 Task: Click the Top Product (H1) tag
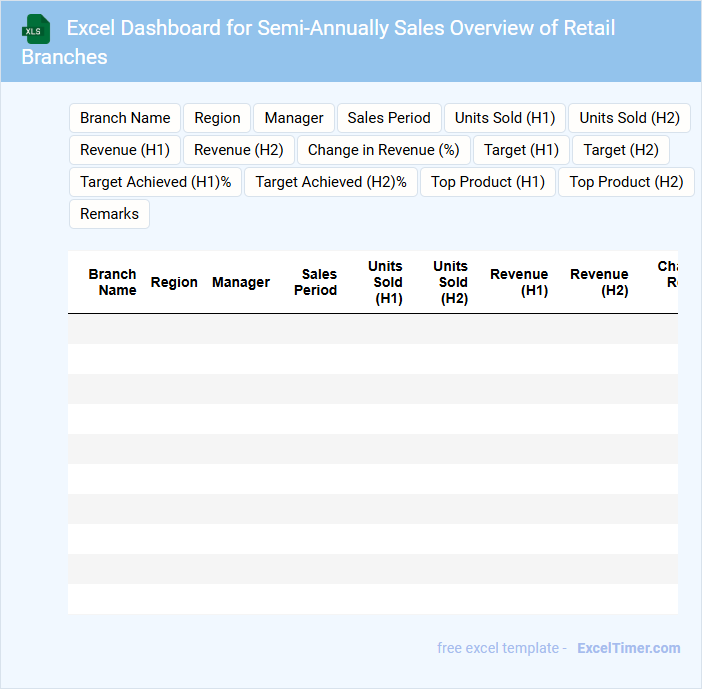coord(488,182)
